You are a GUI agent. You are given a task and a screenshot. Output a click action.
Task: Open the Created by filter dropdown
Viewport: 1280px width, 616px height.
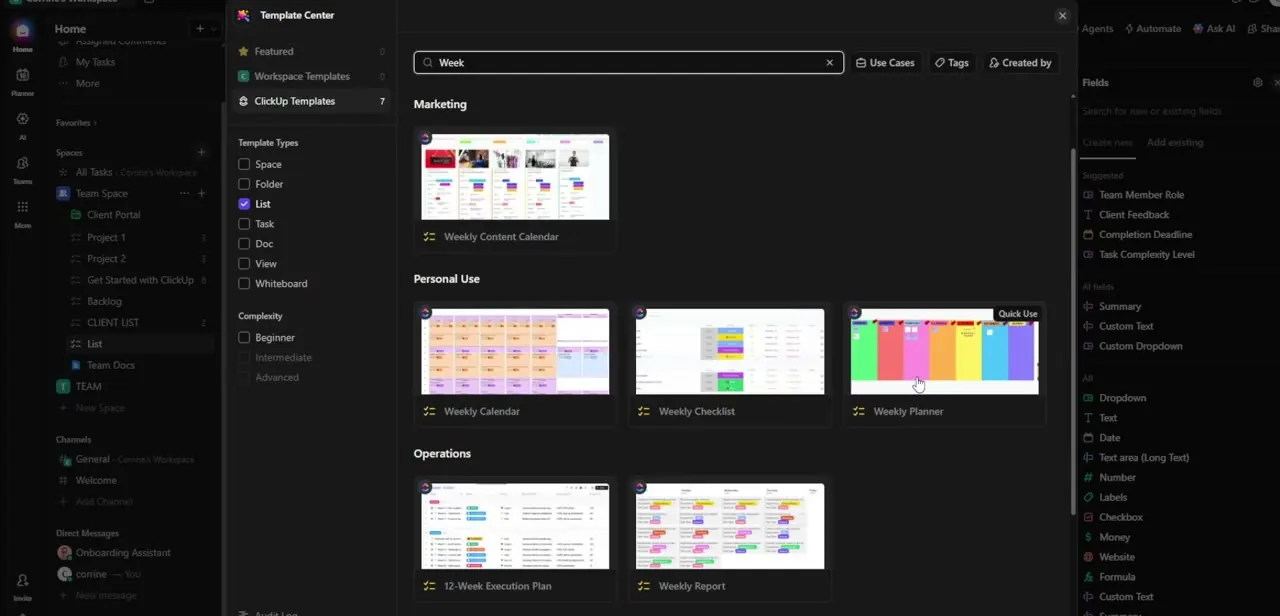pos(1020,63)
